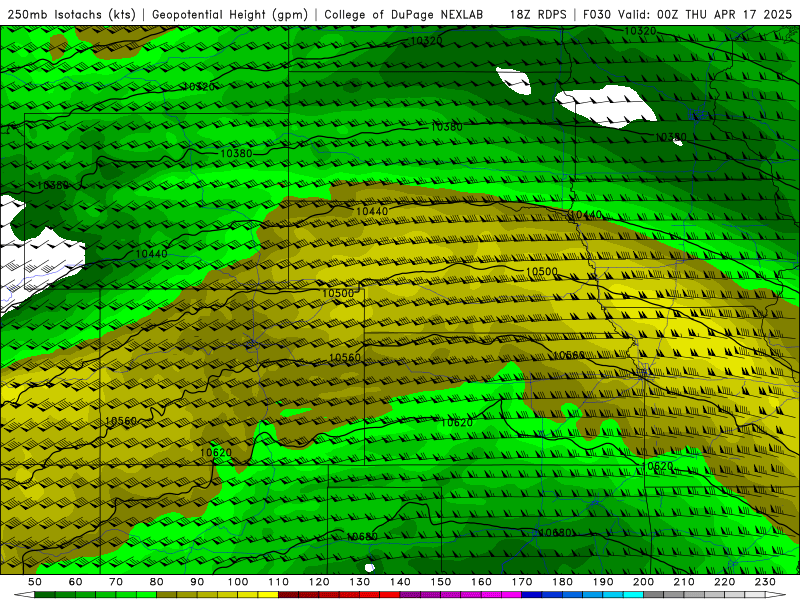Click the 190 label on the color scale

pyautogui.click(x=603, y=582)
